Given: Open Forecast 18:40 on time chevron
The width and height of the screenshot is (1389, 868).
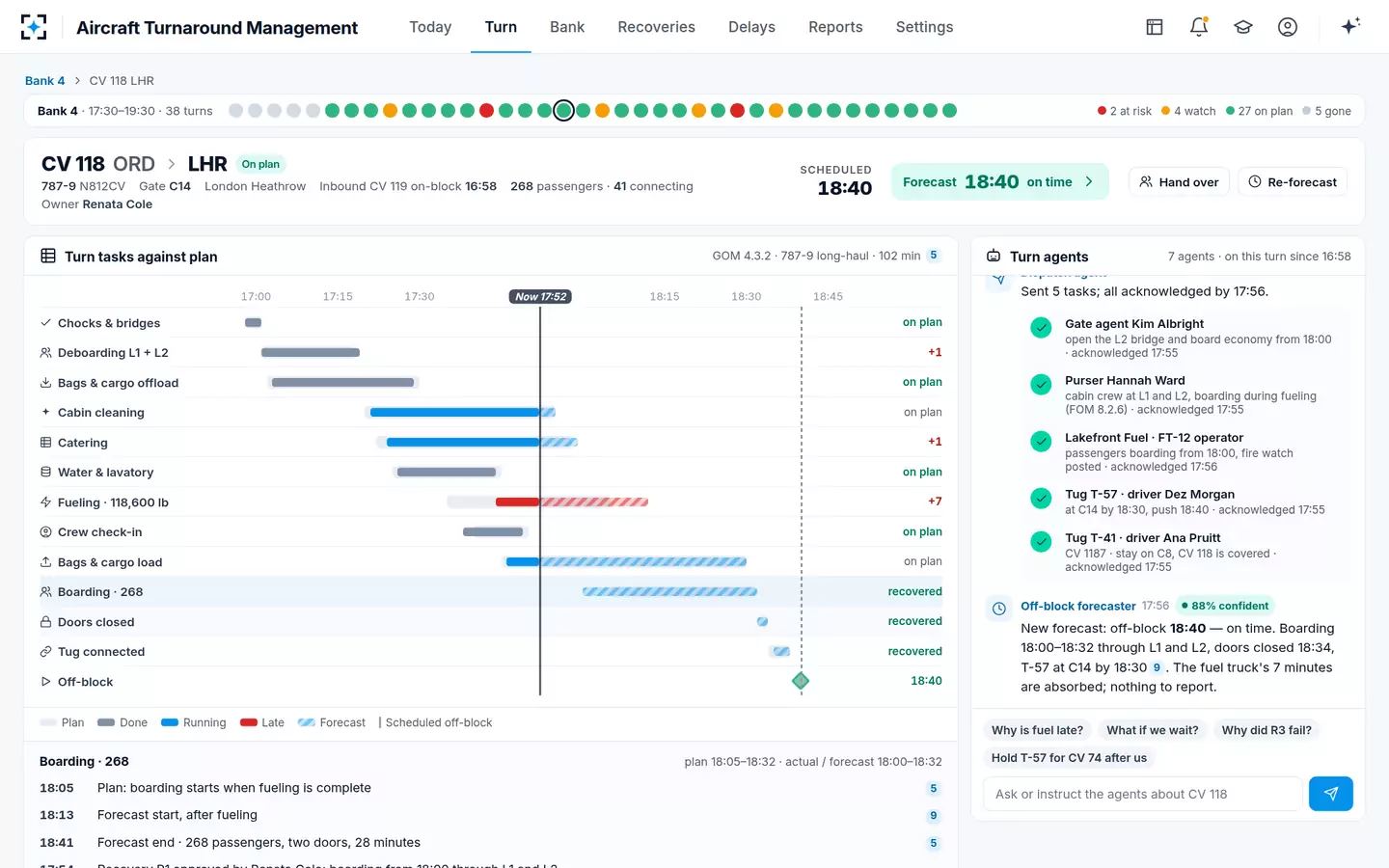Looking at the screenshot, I should point(1090,181).
